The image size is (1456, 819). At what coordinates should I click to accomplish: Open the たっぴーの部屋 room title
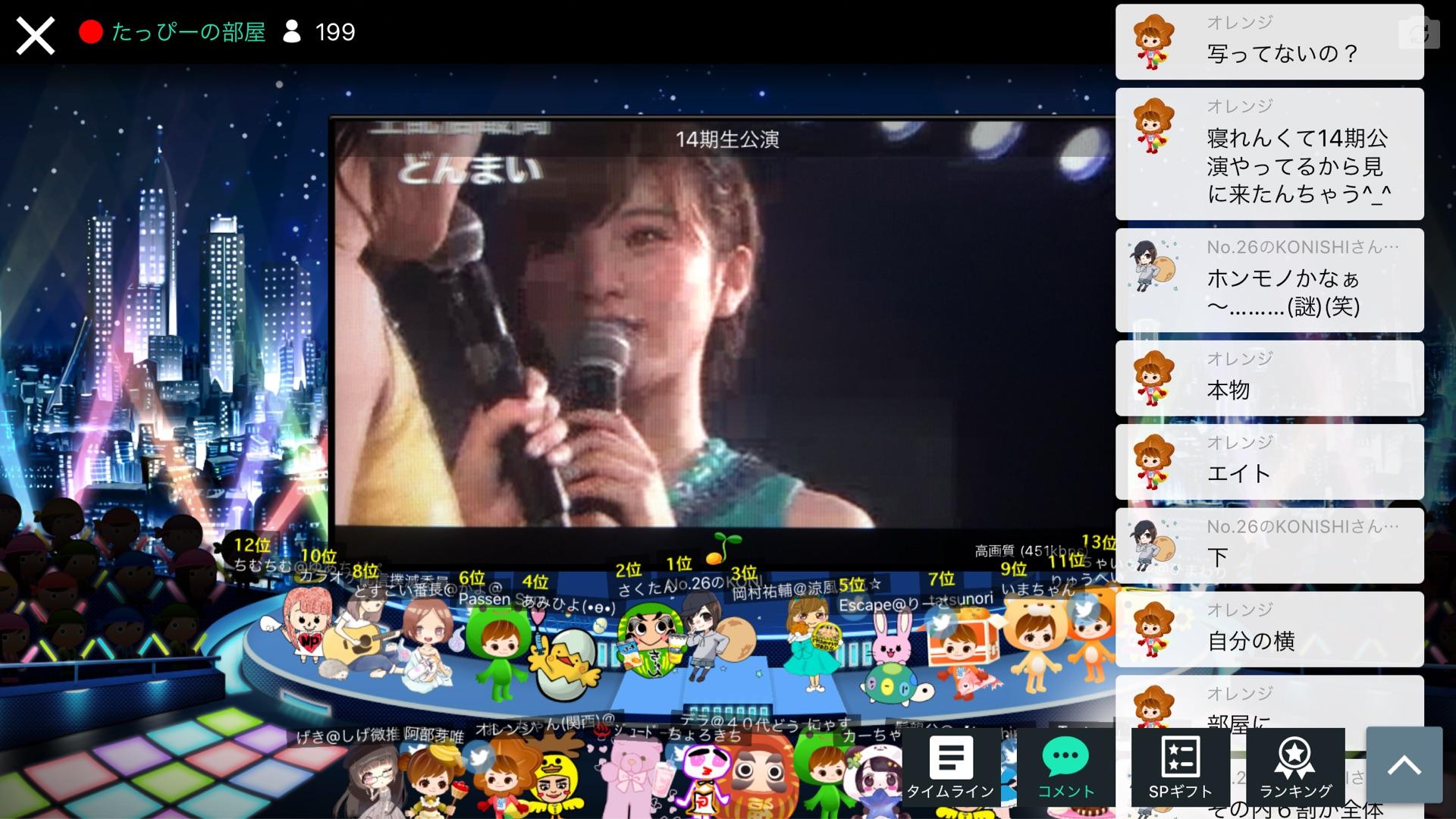tap(189, 32)
